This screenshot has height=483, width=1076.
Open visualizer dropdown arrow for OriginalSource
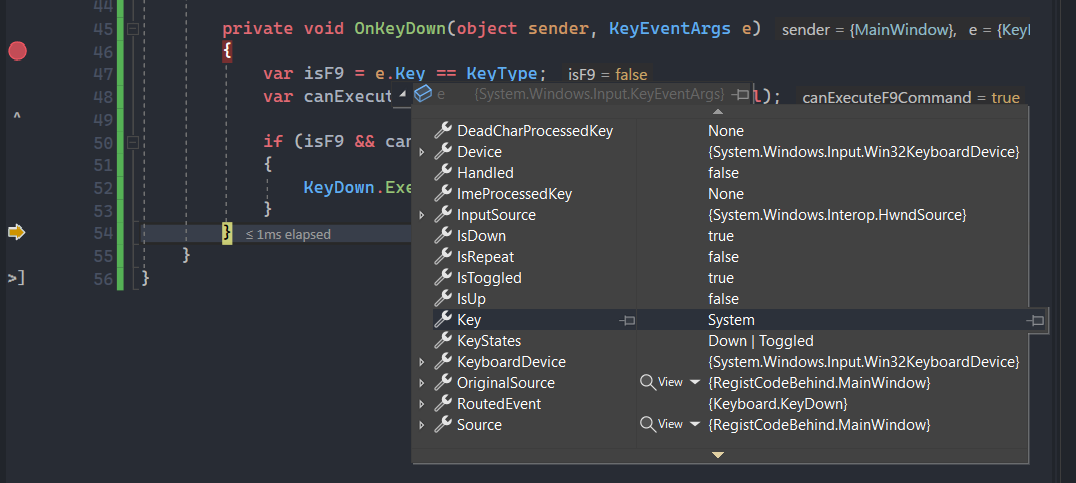[694, 383]
